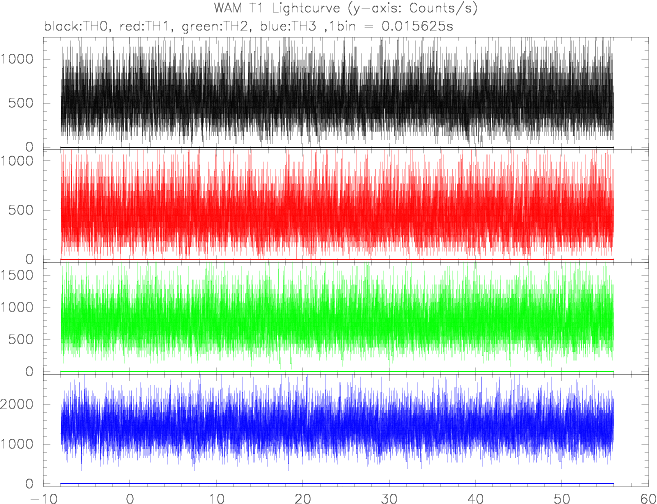
Task: Click the '1000' y-label of blue panel
Action: [x=17, y=444]
